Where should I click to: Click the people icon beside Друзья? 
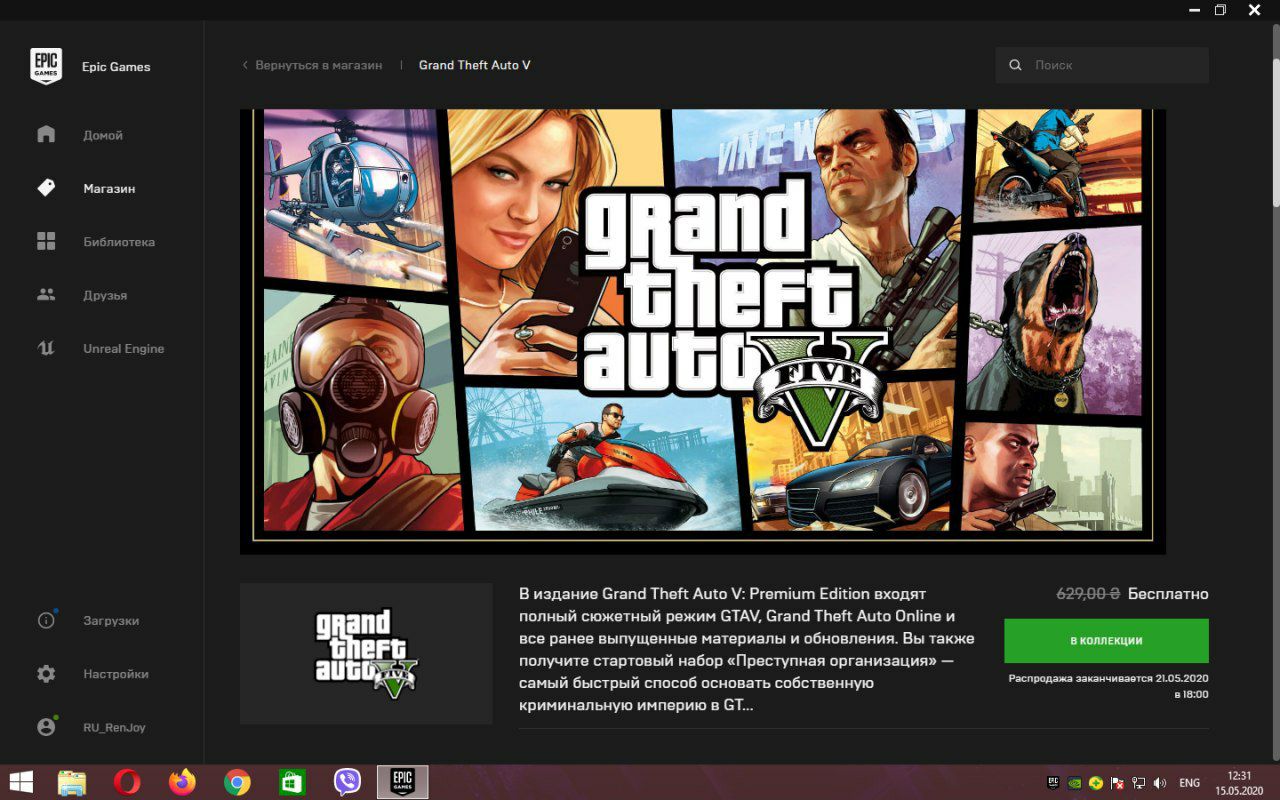(x=46, y=295)
